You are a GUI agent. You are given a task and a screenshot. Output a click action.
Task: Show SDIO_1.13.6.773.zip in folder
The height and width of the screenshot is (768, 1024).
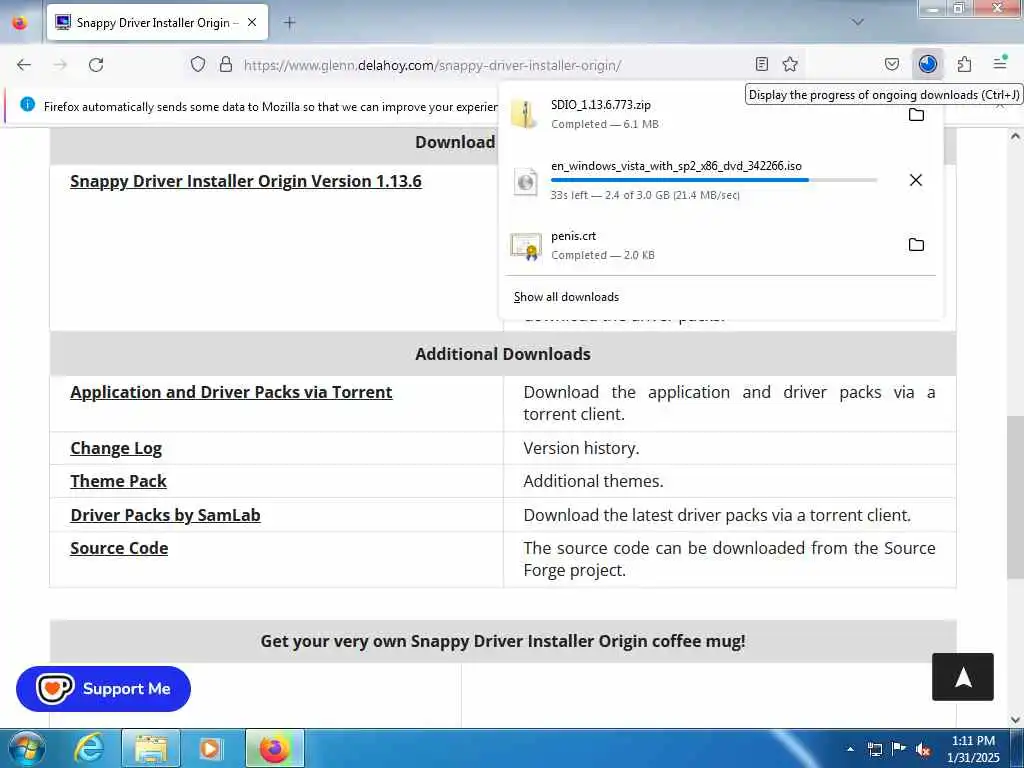pos(916,115)
